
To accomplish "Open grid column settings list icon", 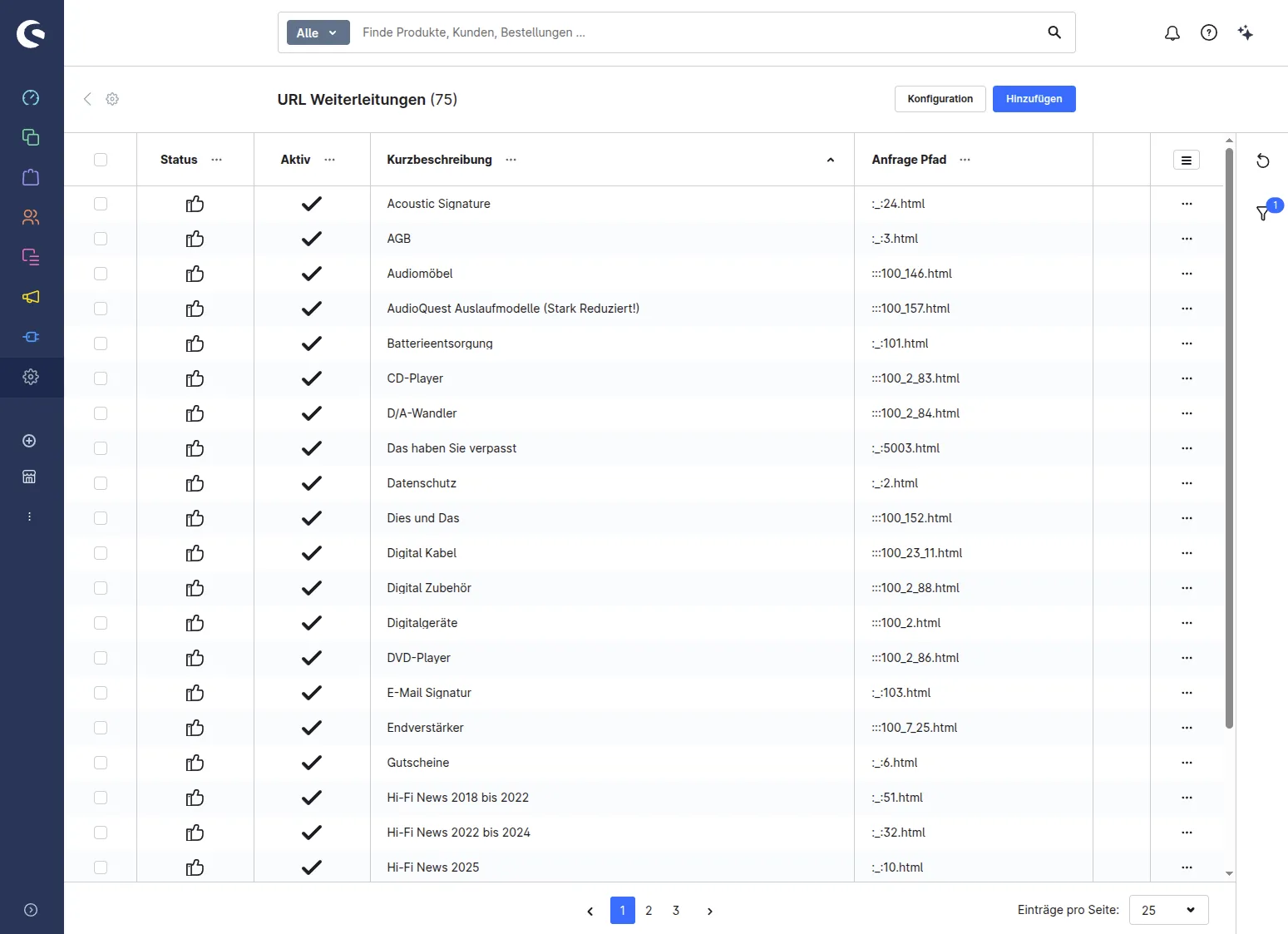I will [1187, 160].
